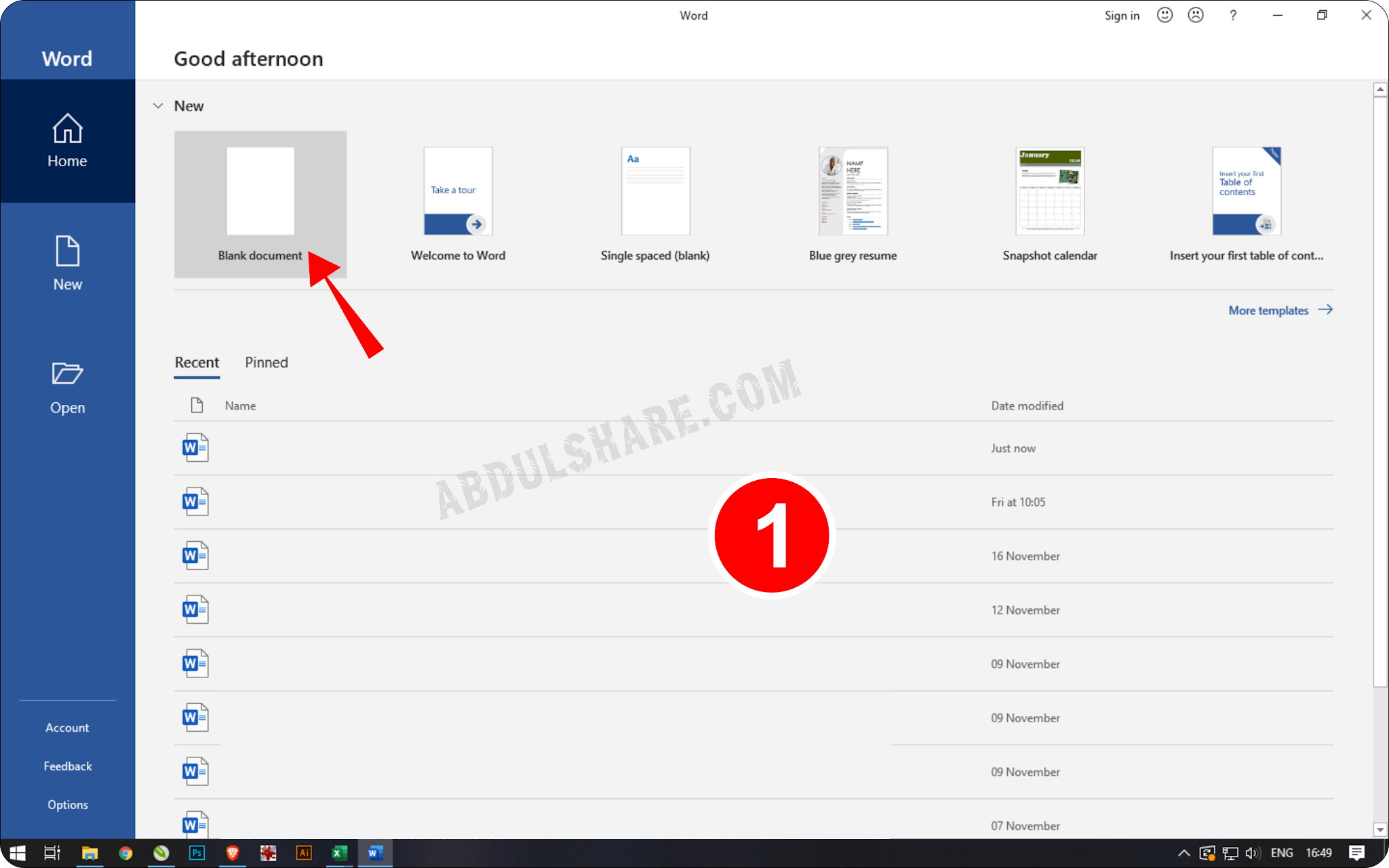Open the Open pane in the sidebar
The width and height of the screenshot is (1389, 868).
coord(67,387)
